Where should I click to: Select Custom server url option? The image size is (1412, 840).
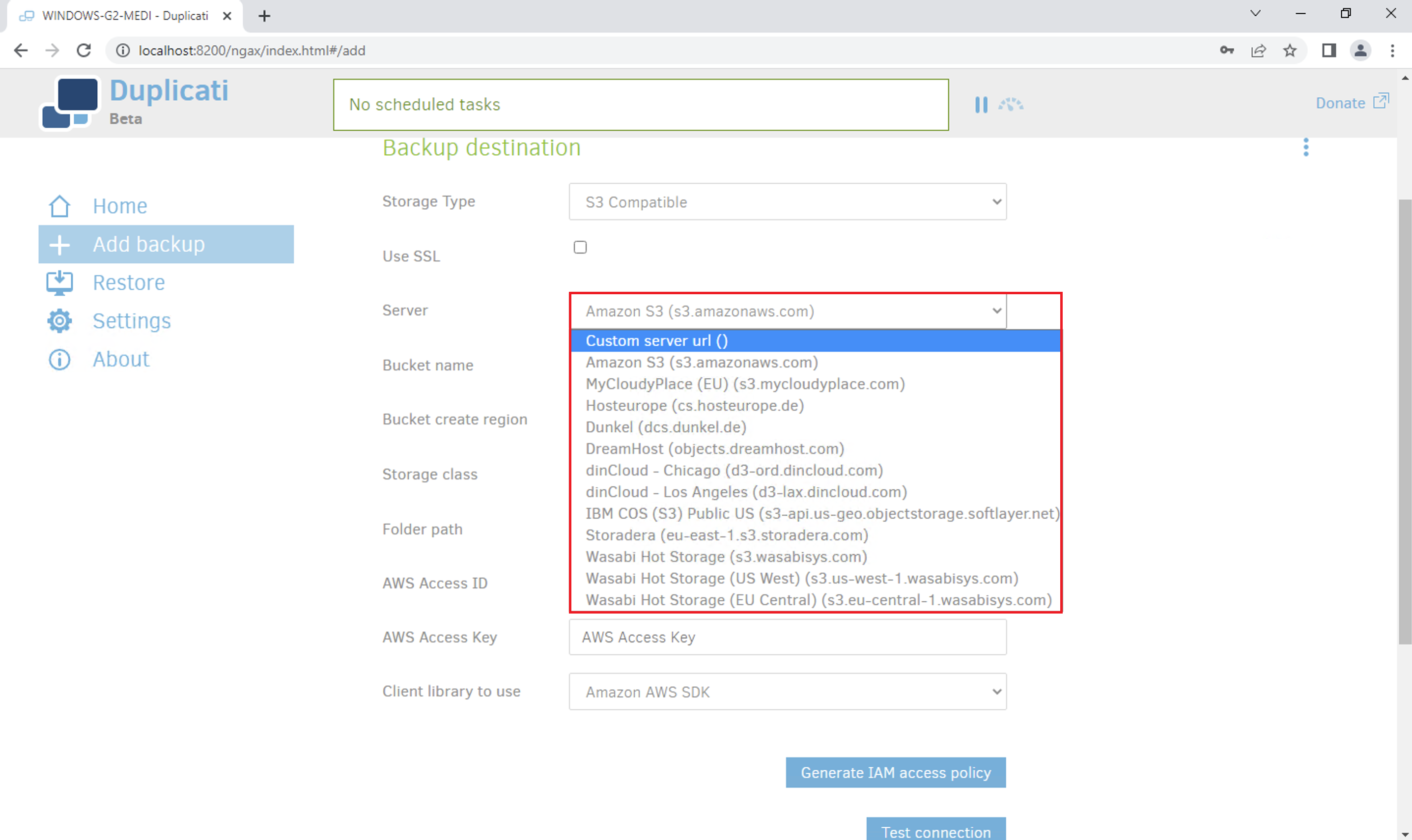tap(656, 341)
